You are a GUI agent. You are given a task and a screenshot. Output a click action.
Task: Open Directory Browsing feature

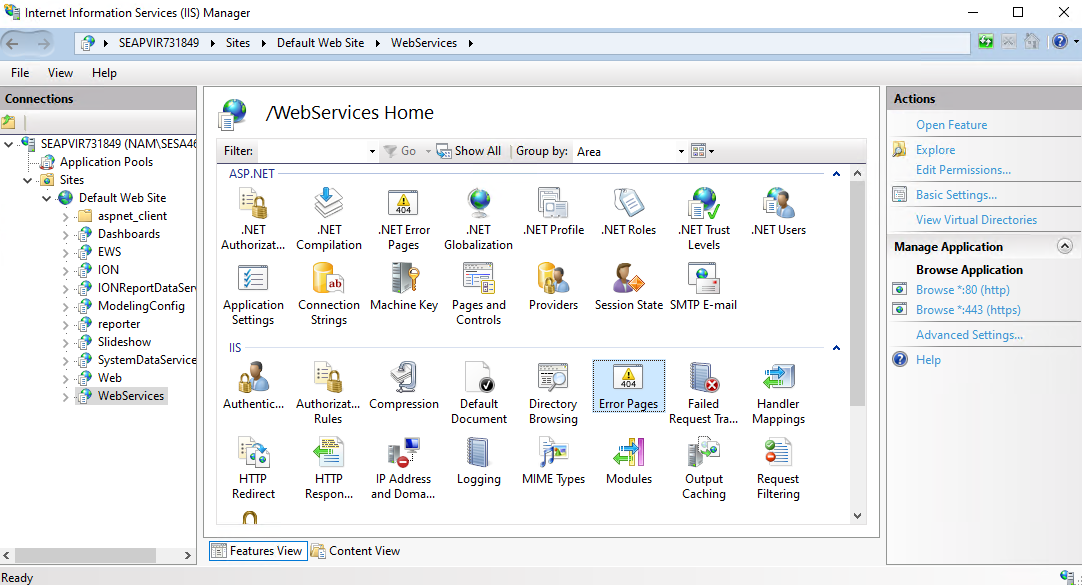click(553, 393)
